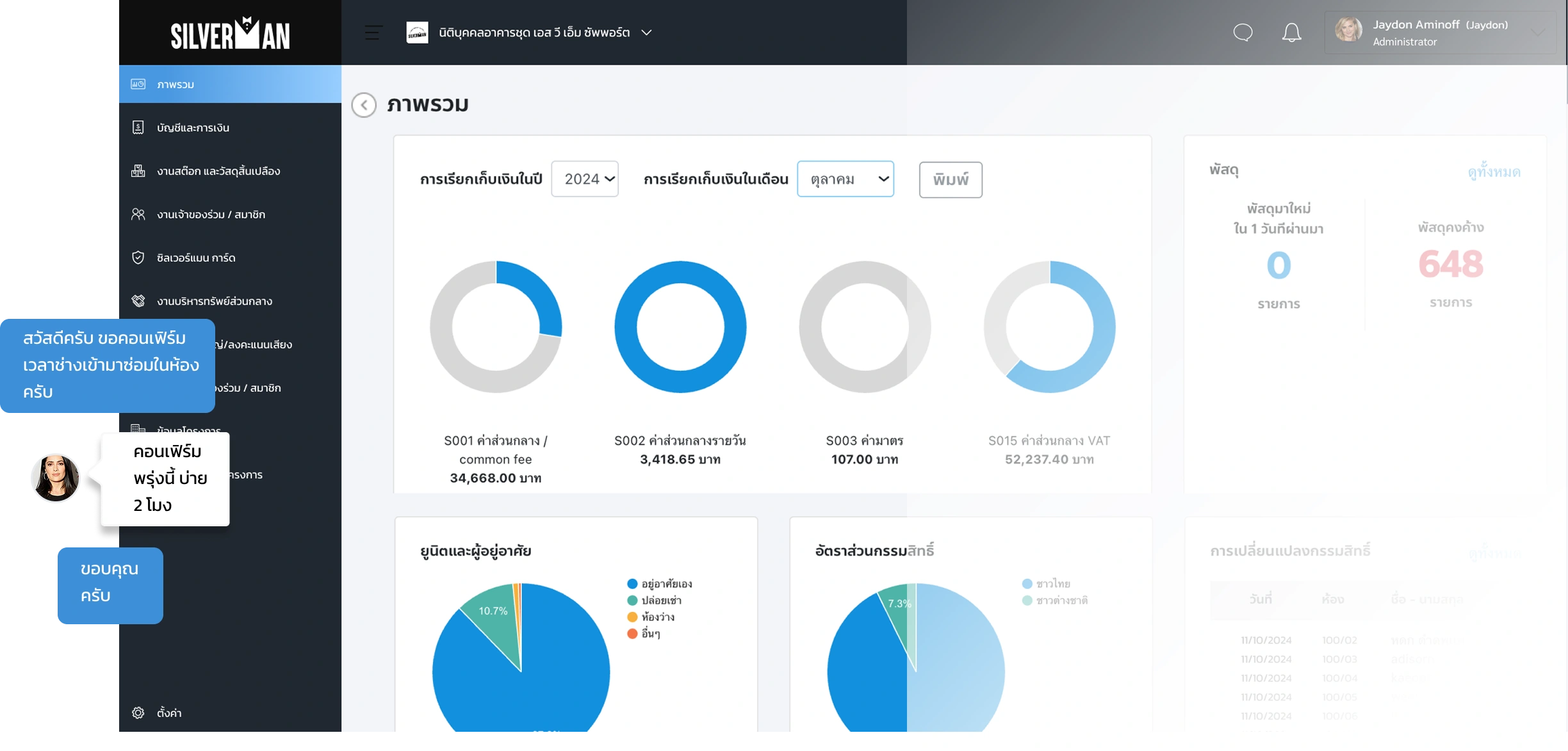
Task: Expand the user account dropdown arrow
Action: [x=1539, y=32]
